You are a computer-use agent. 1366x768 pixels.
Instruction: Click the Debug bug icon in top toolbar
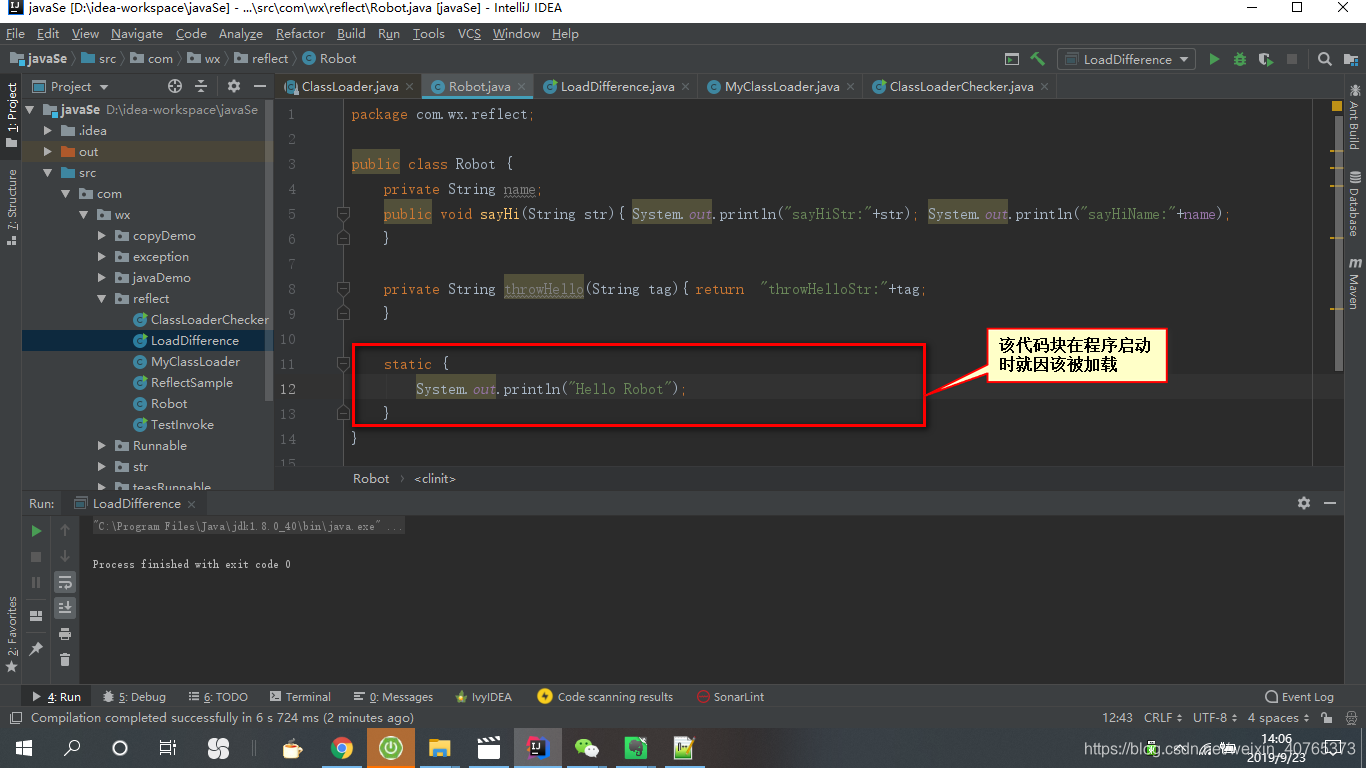1240,59
